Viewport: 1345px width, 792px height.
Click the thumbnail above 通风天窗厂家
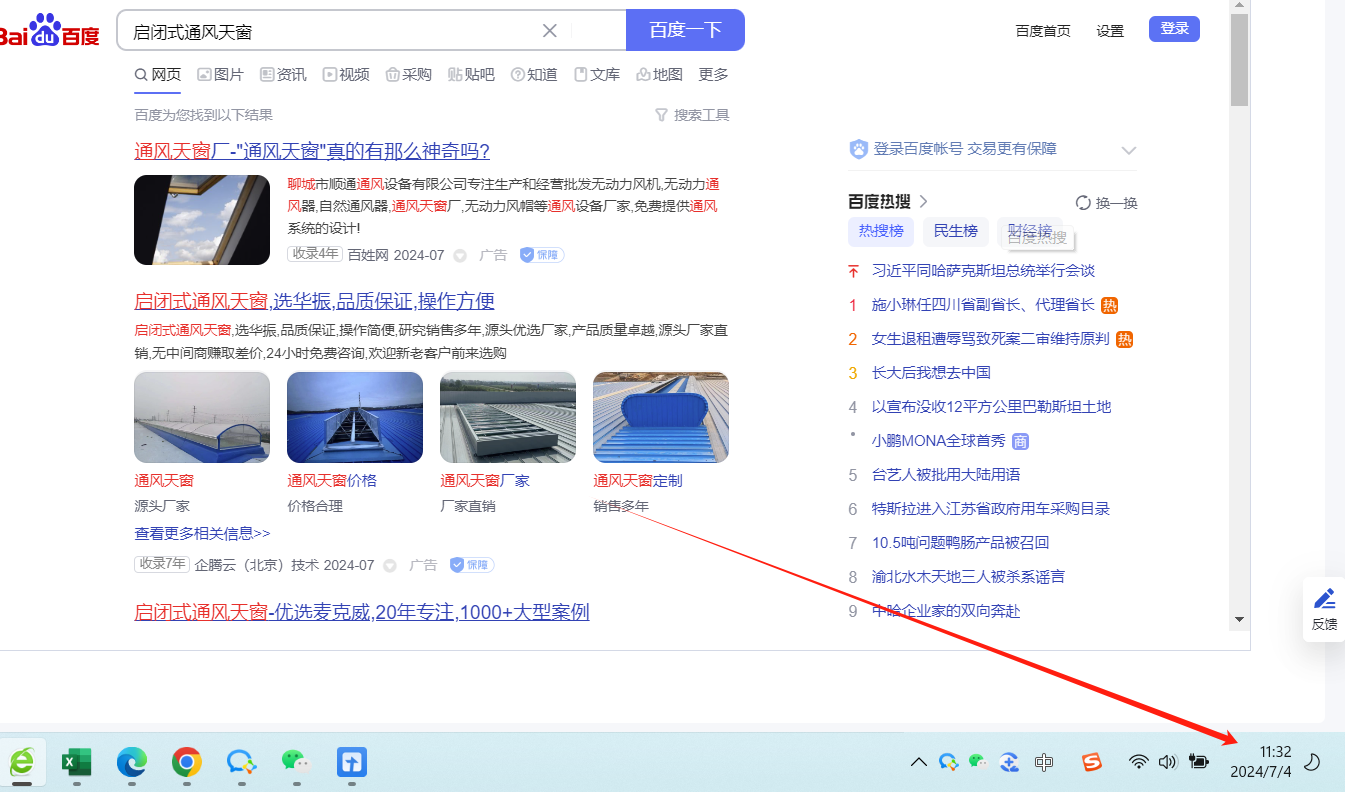508,418
